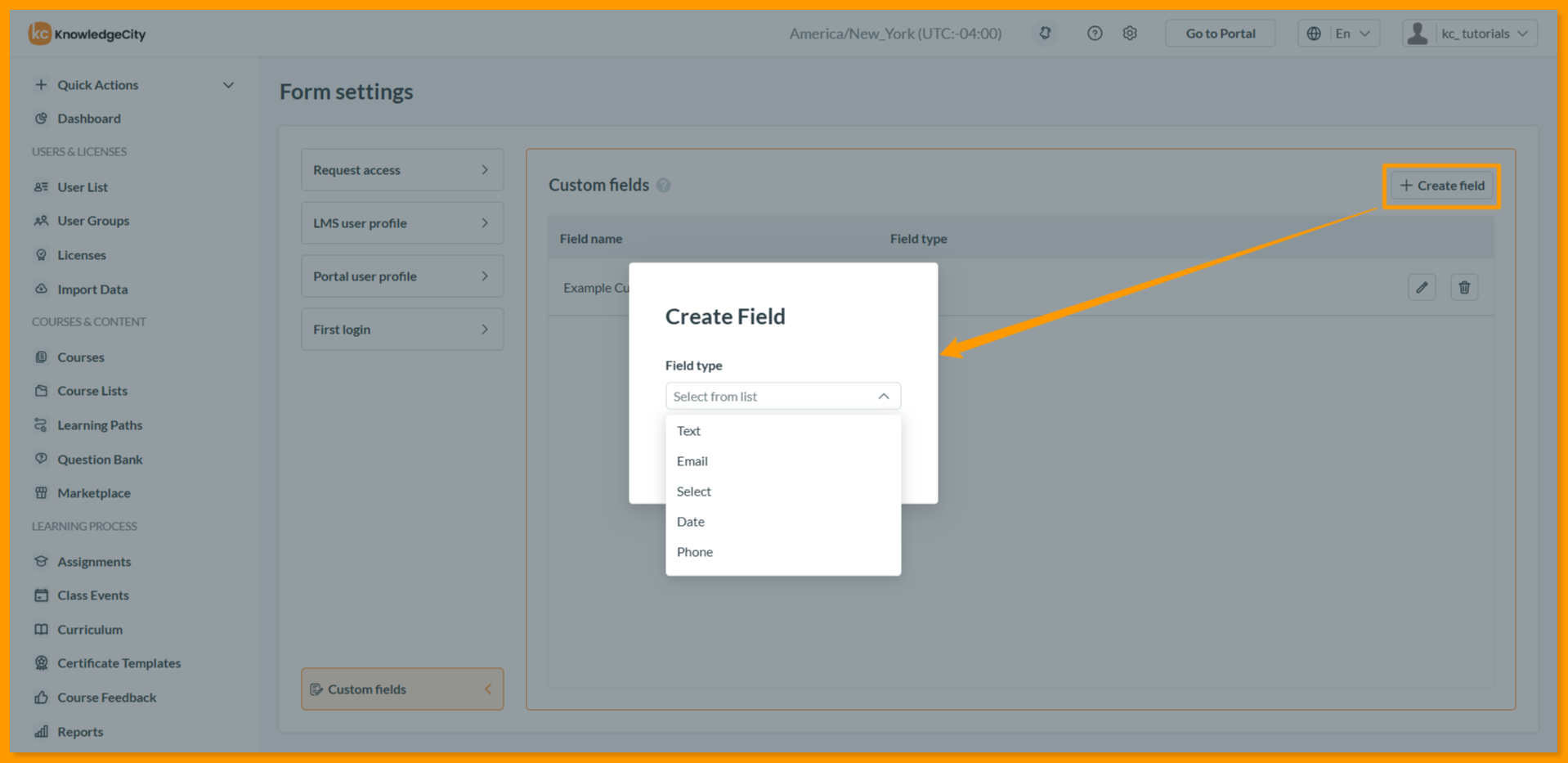Open Courses in the sidebar
1568x763 pixels.
[81, 357]
